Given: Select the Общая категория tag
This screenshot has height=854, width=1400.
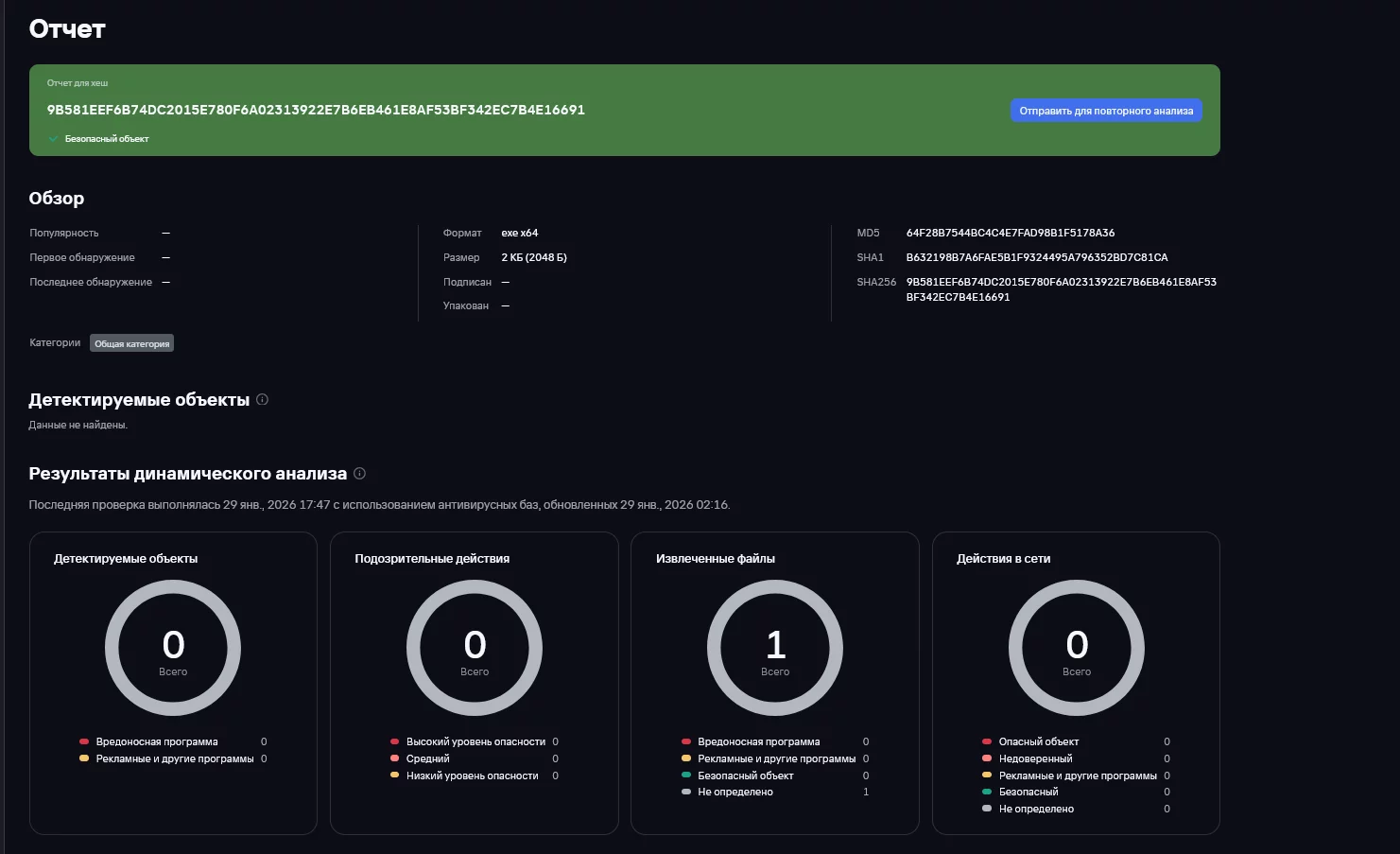Looking at the screenshot, I should pos(131,343).
